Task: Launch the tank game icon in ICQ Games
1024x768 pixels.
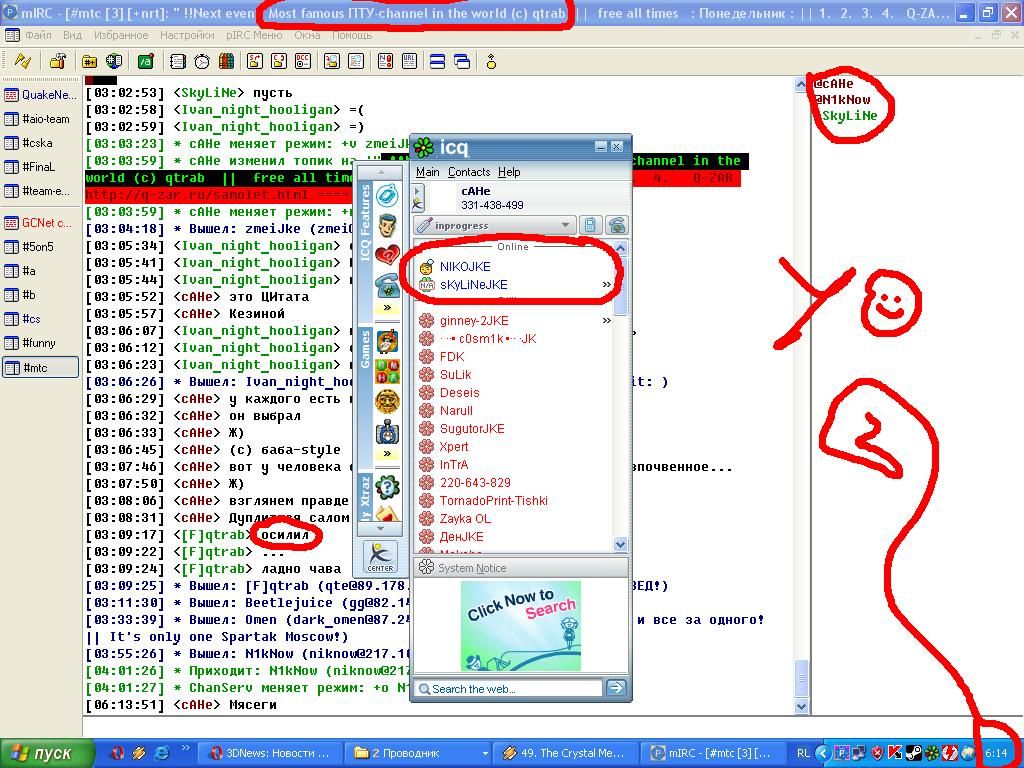Action: pyautogui.click(x=387, y=432)
